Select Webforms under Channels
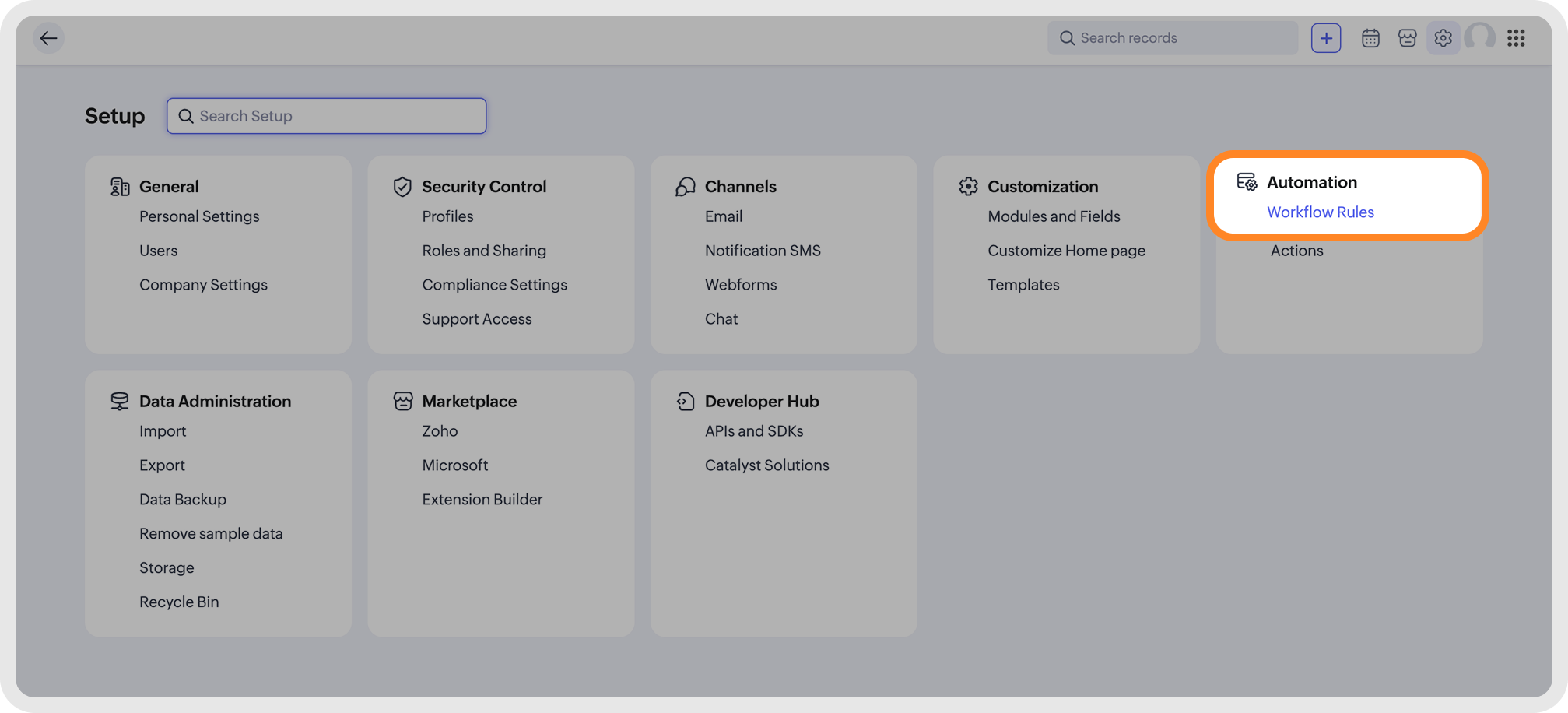This screenshot has height=713, width=1568. (740, 285)
